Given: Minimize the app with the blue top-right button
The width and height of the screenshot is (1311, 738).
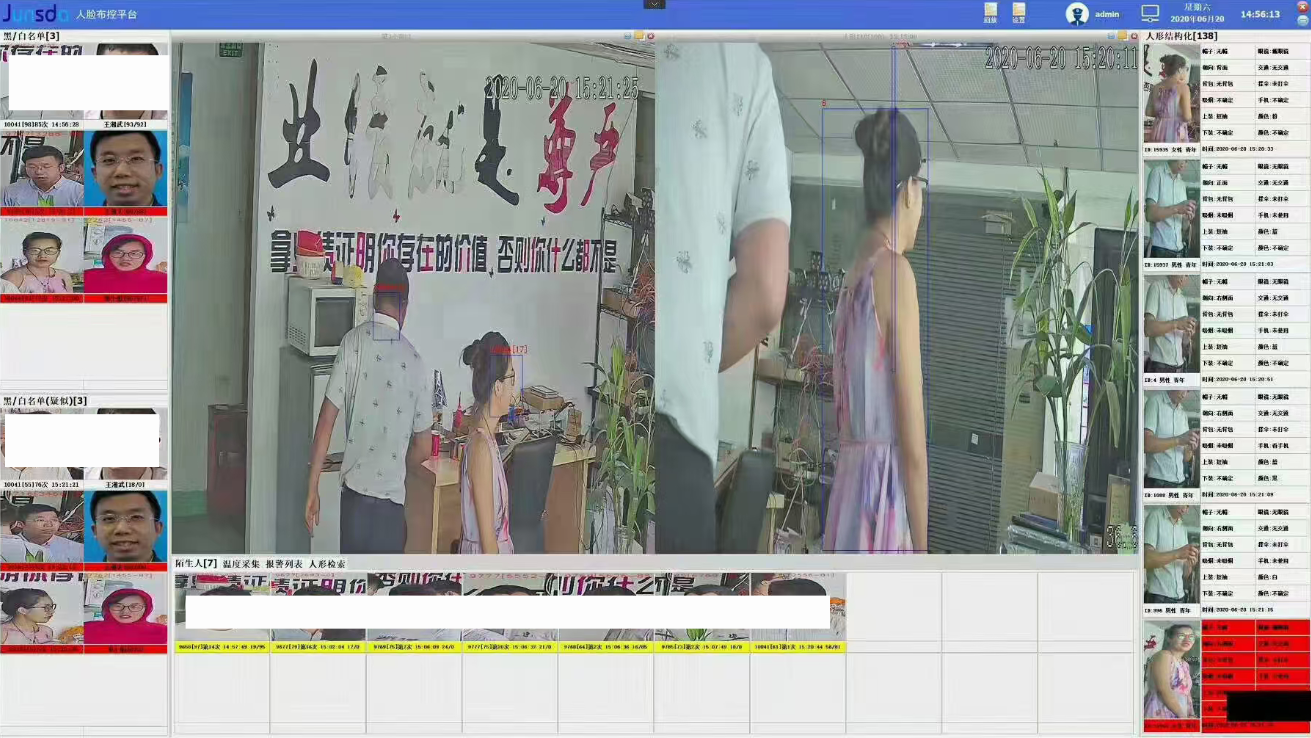Looking at the screenshot, I should (x=1302, y=20).
